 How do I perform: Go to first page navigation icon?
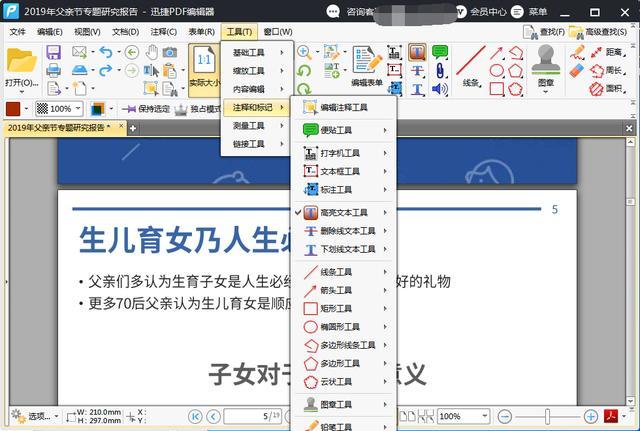click(195, 416)
